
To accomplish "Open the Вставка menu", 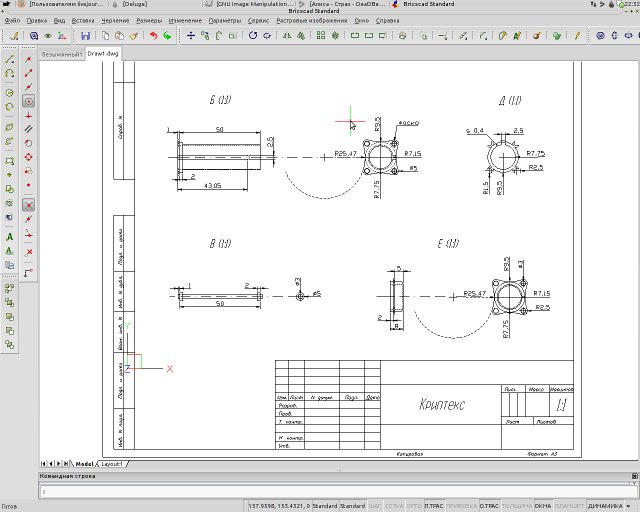I will point(83,20).
